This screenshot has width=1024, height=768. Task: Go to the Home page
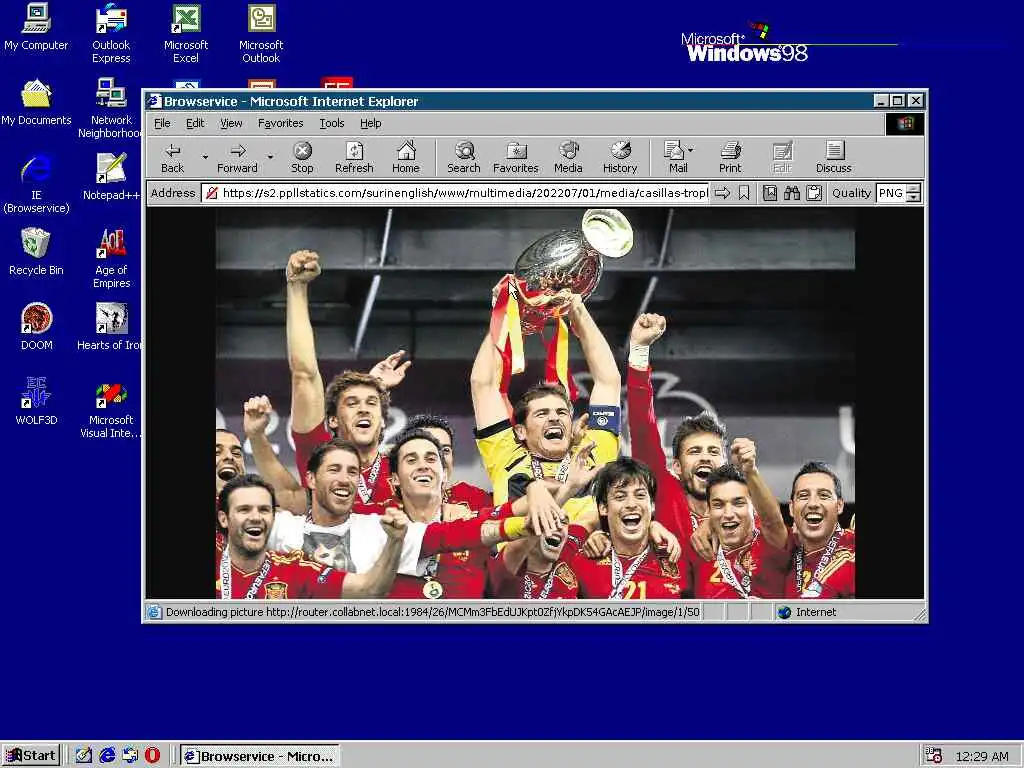tap(406, 158)
